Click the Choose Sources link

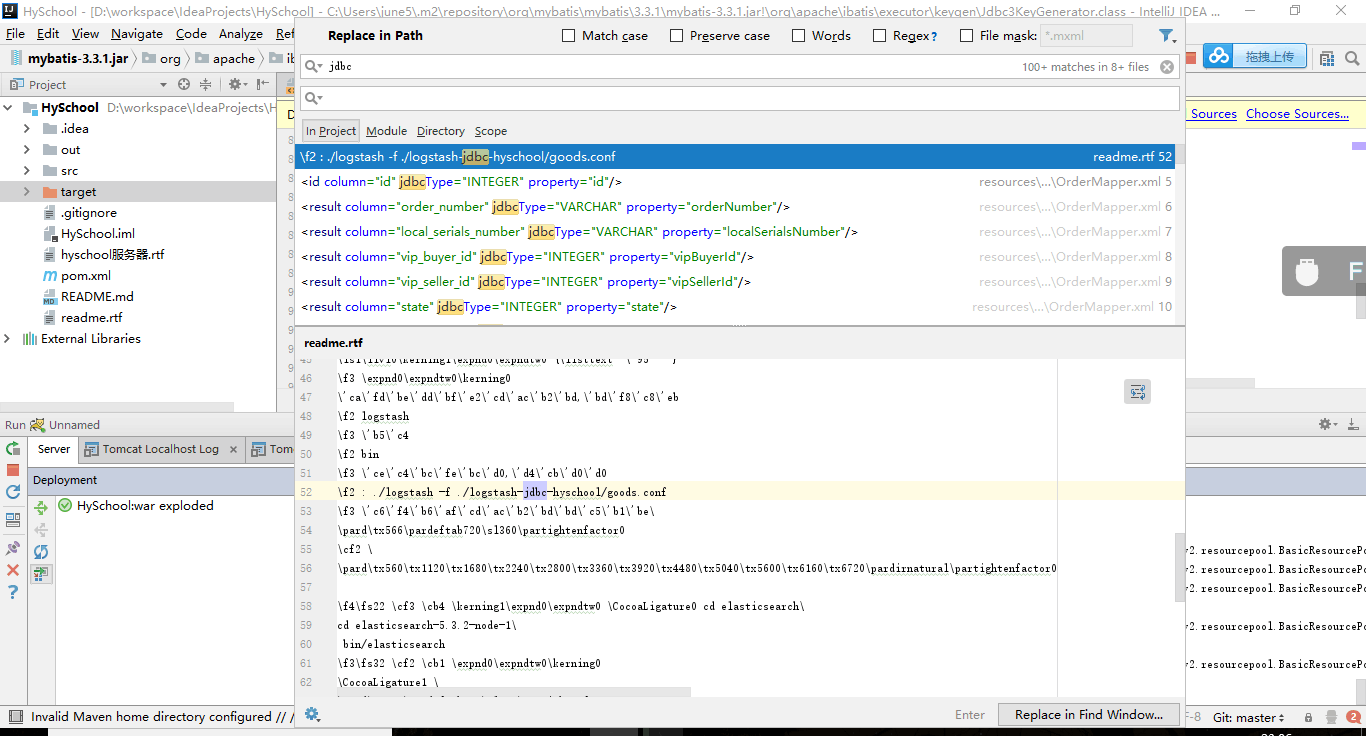(1297, 114)
